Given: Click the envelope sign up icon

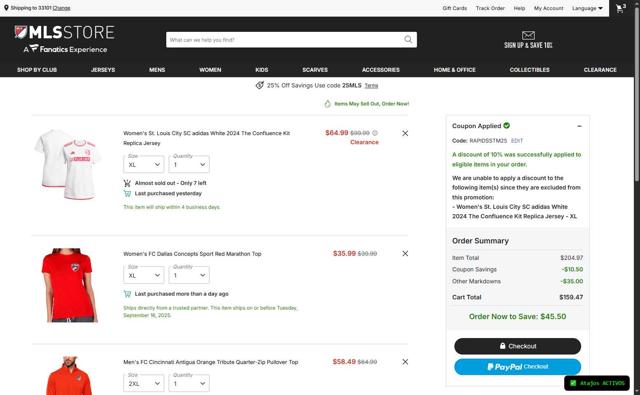Looking at the screenshot, I should 528,35.
